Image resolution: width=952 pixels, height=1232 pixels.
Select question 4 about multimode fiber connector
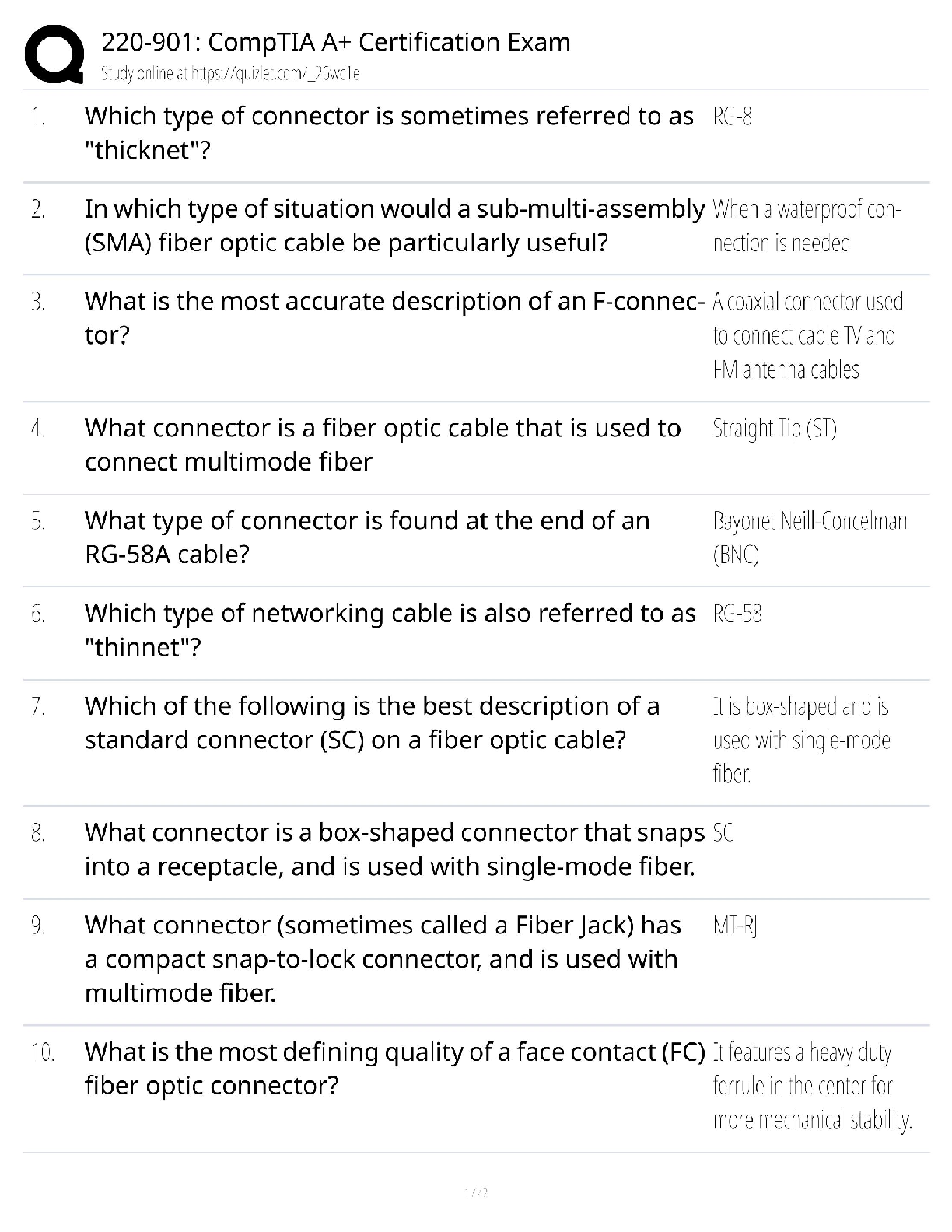[382, 444]
